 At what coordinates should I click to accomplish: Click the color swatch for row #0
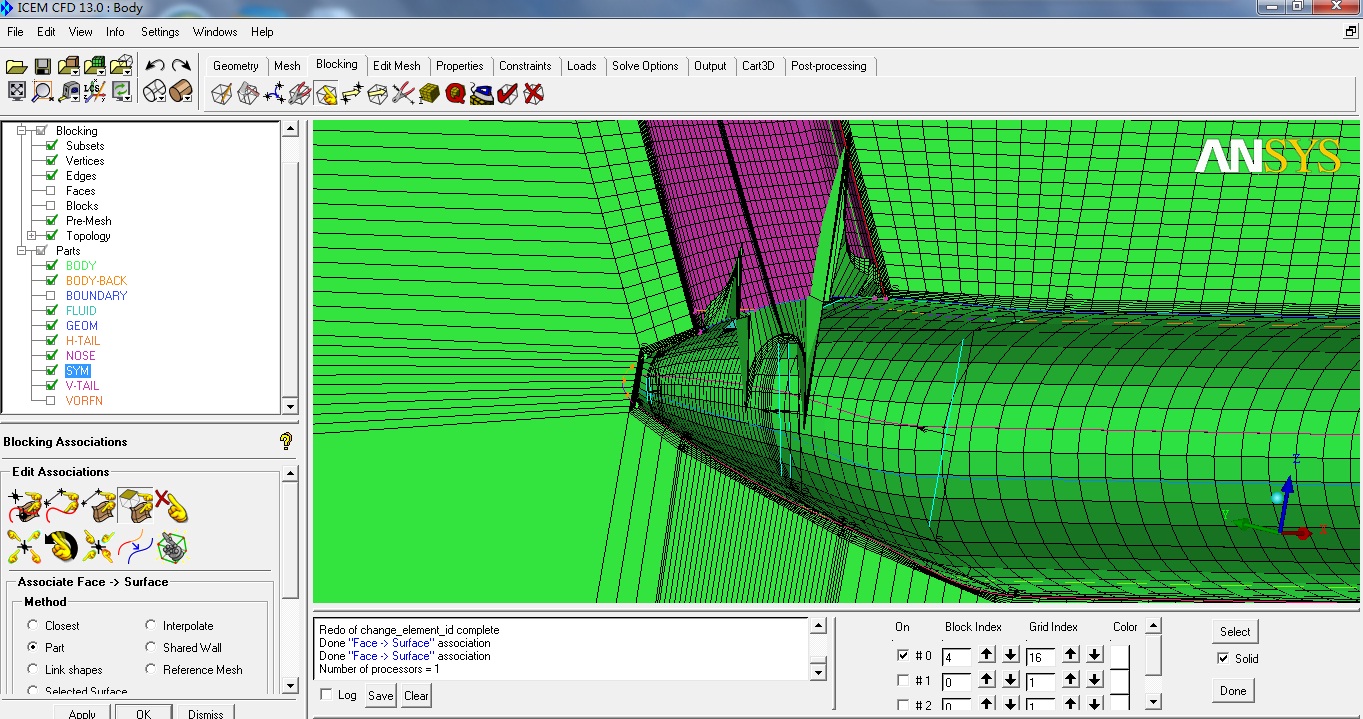click(1119, 656)
